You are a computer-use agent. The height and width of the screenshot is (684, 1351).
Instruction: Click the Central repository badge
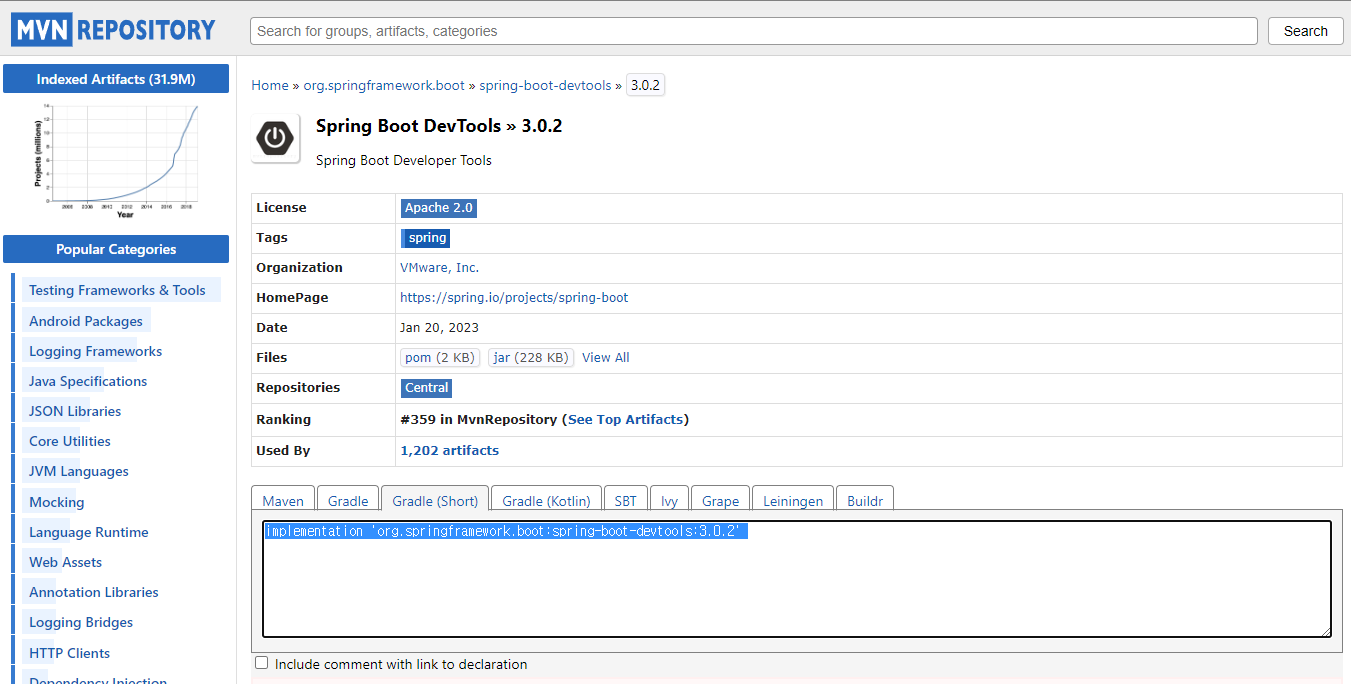click(x=426, y=388)
